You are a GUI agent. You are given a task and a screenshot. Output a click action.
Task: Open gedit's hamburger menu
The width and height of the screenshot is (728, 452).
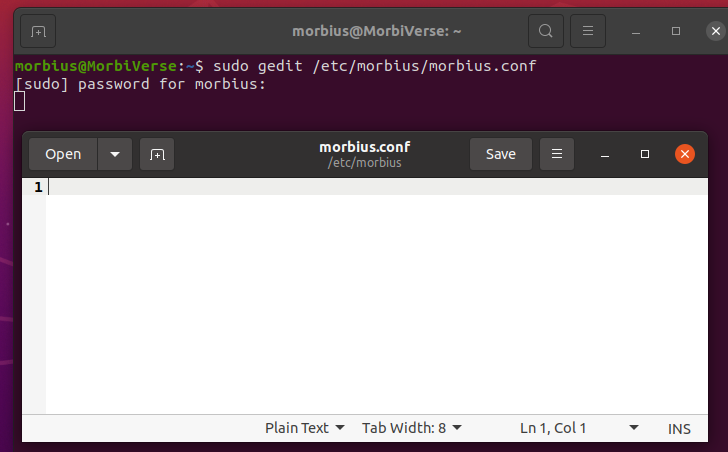point(557,154)
